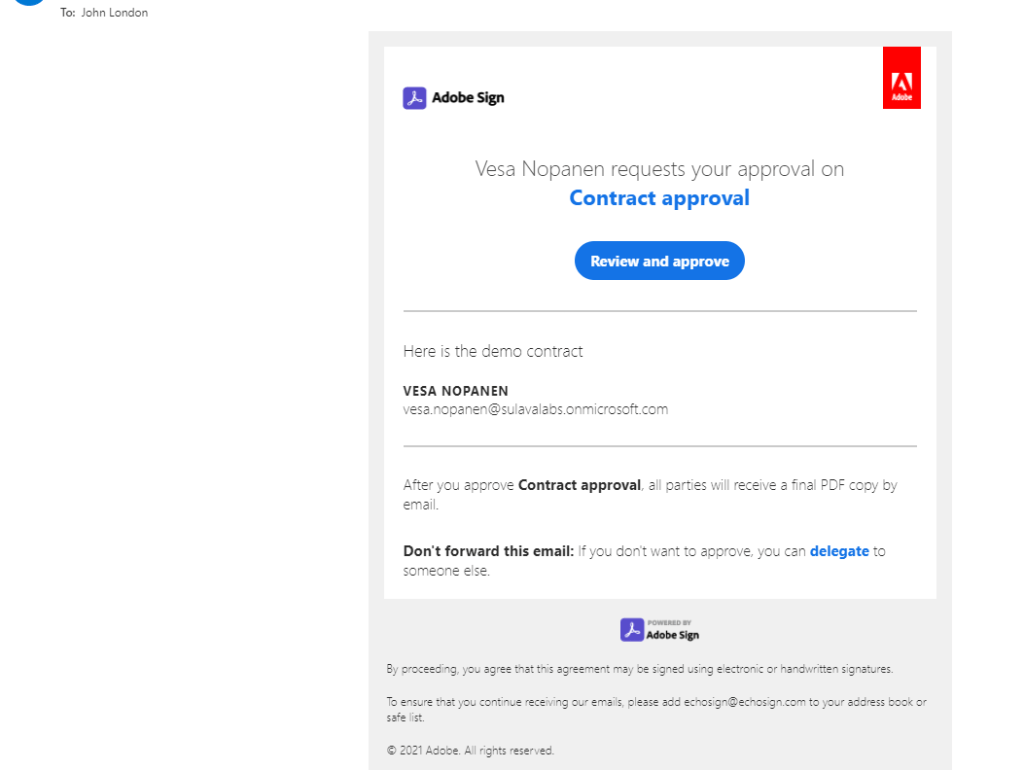Click the red Adobe logo badge

(901, 78)
